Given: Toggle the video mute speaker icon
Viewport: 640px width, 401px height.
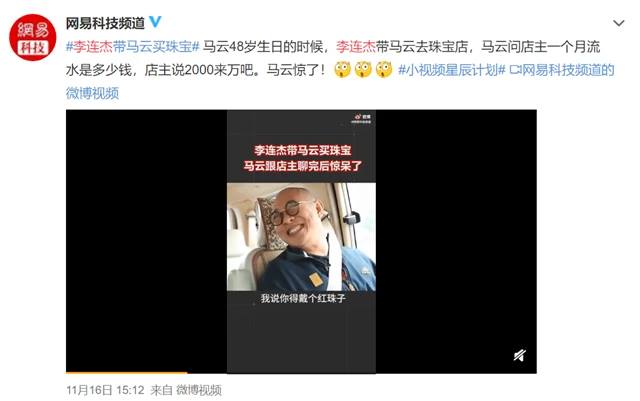Looking at the screenshot, I should (519, 355).
